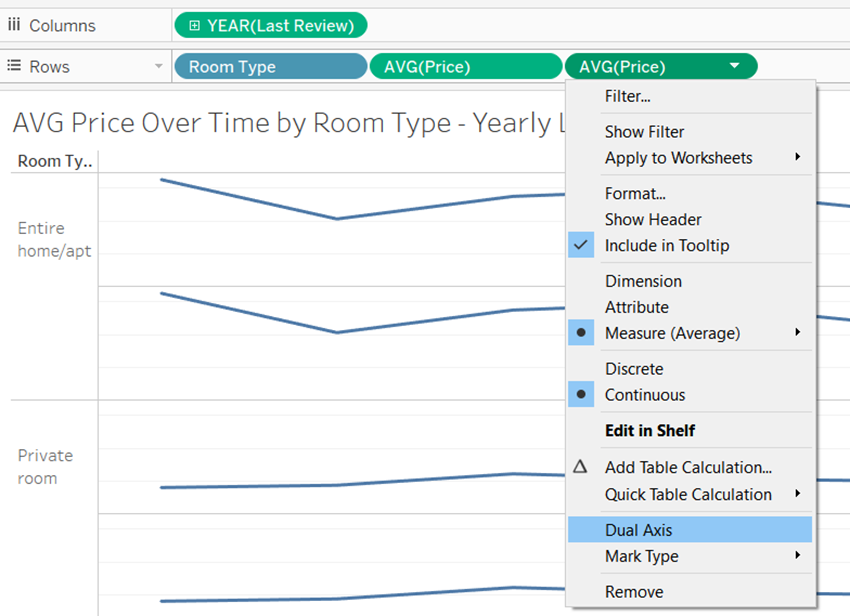Image resolution: width=850 pixels, height=616 pixels.
Task: Select Dual Axis from the context menu
Action: coord(638,530)
